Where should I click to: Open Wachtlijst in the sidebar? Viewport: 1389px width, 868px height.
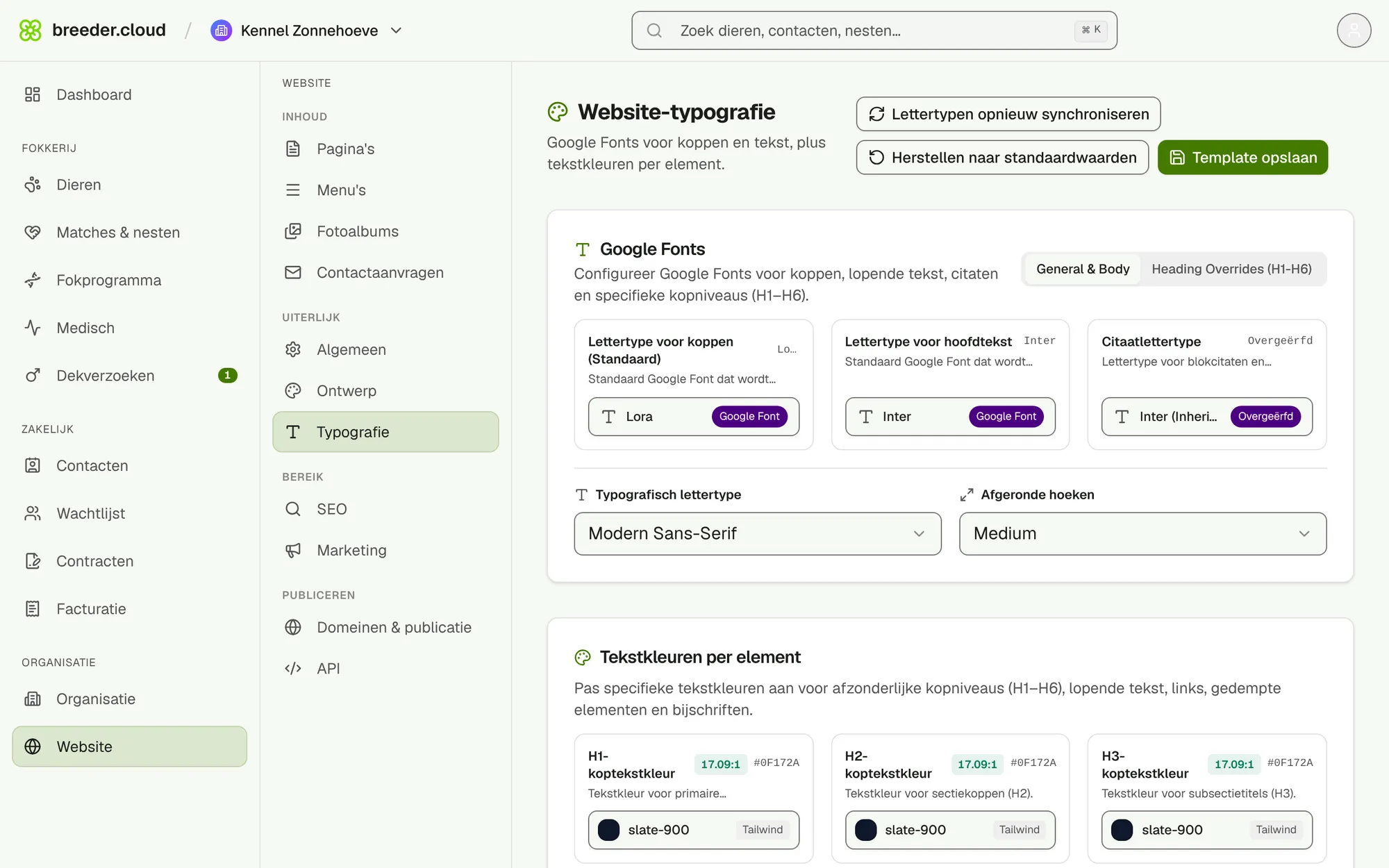tap(130, 513)
